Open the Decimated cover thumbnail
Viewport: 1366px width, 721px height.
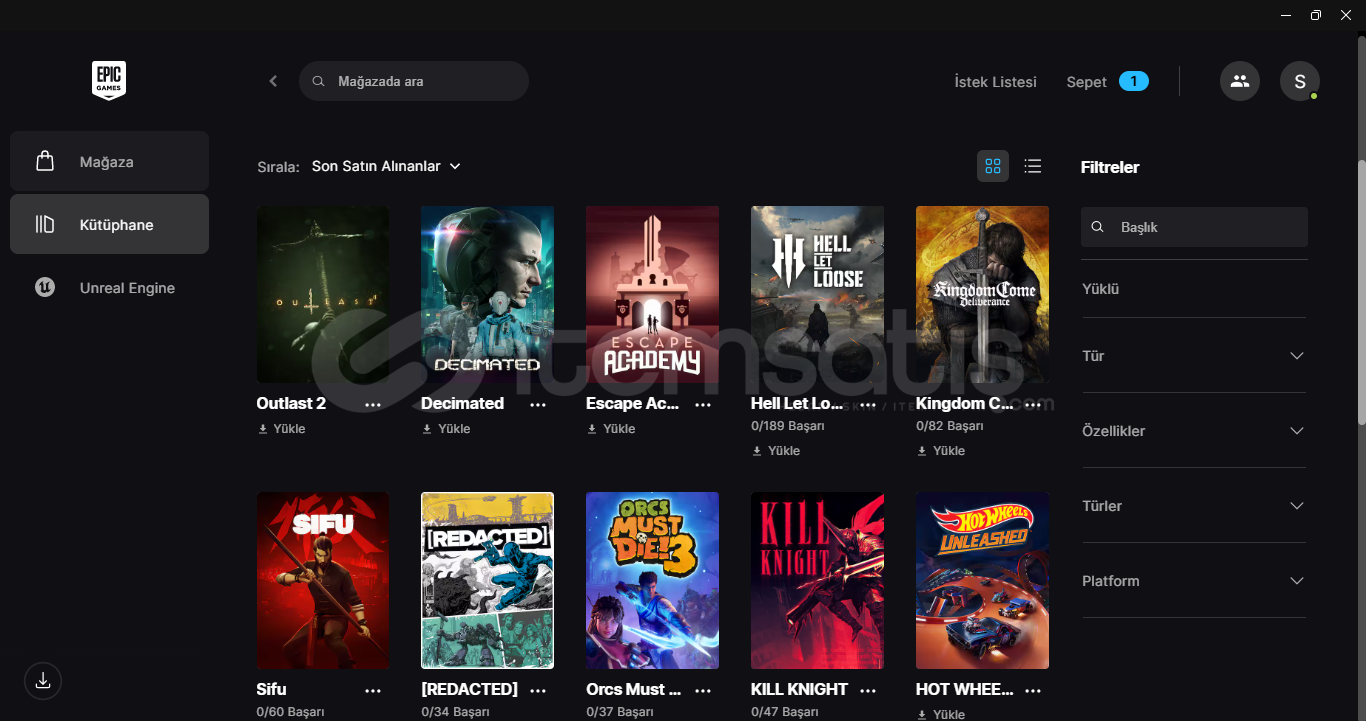pyautogui.click(x=487, y=294)
